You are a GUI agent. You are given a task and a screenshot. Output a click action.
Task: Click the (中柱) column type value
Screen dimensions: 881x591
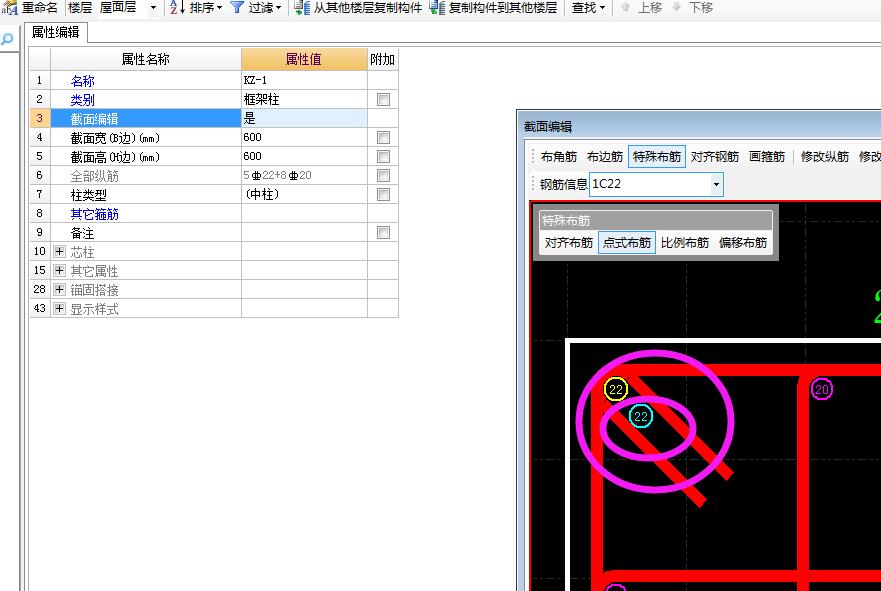[x=304, y=194]
